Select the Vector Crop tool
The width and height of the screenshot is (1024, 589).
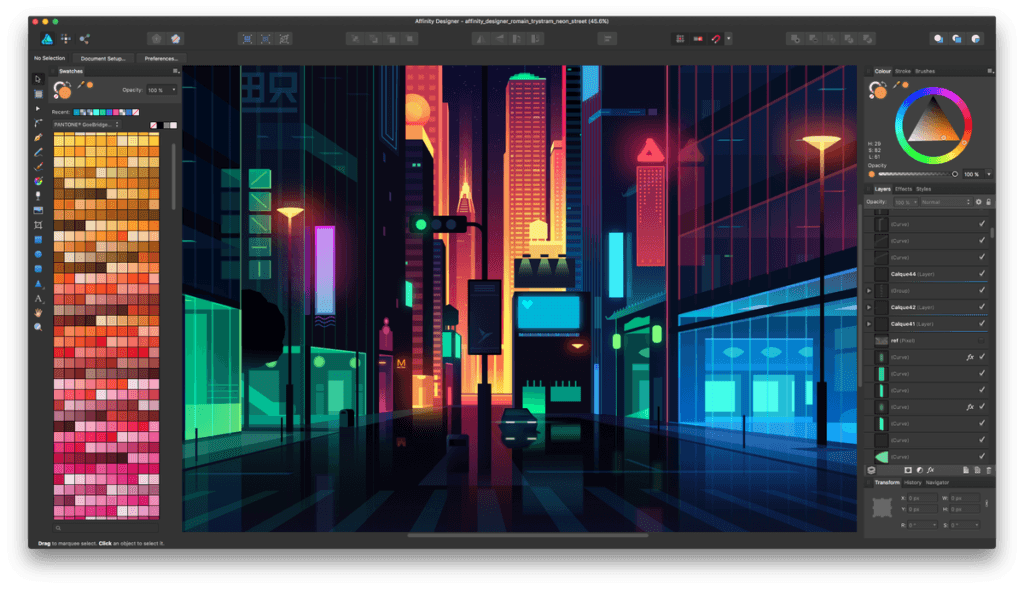(38, 225)
